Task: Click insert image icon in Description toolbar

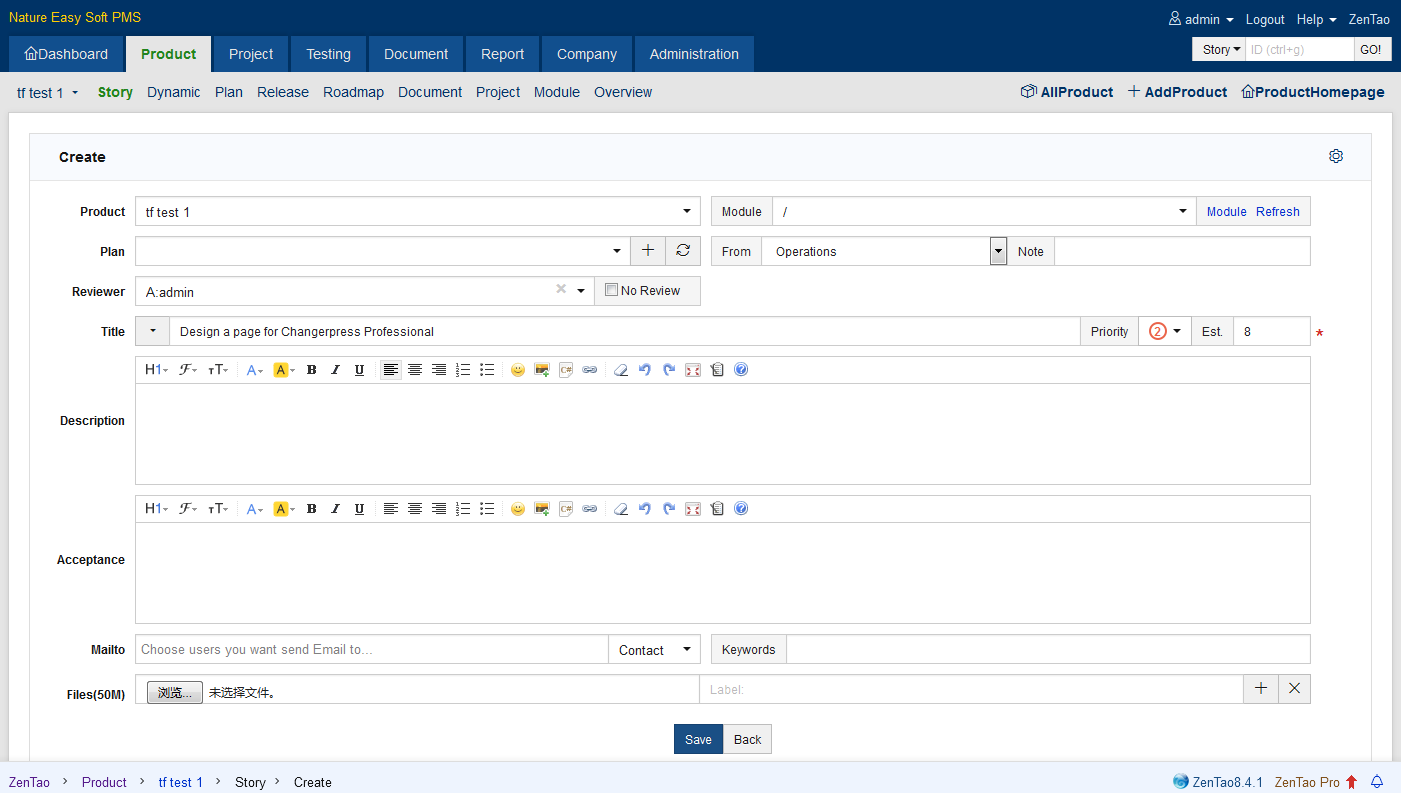Action: (542, 370)
